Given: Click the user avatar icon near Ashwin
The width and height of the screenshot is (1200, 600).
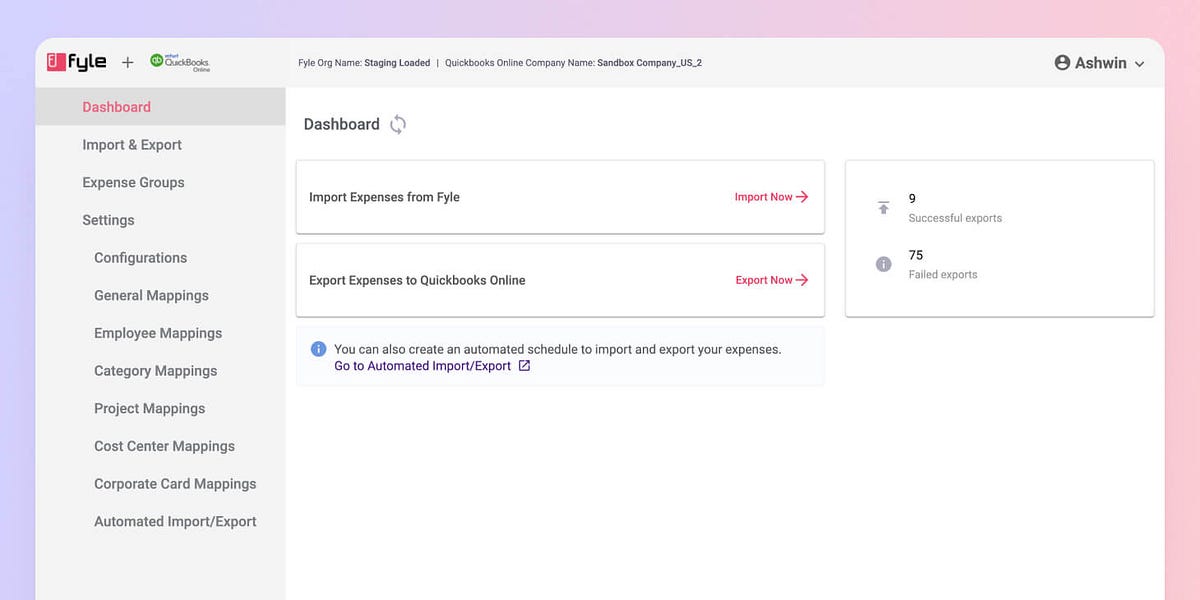Looking at the screenshot, I should tap(1062, 62).
